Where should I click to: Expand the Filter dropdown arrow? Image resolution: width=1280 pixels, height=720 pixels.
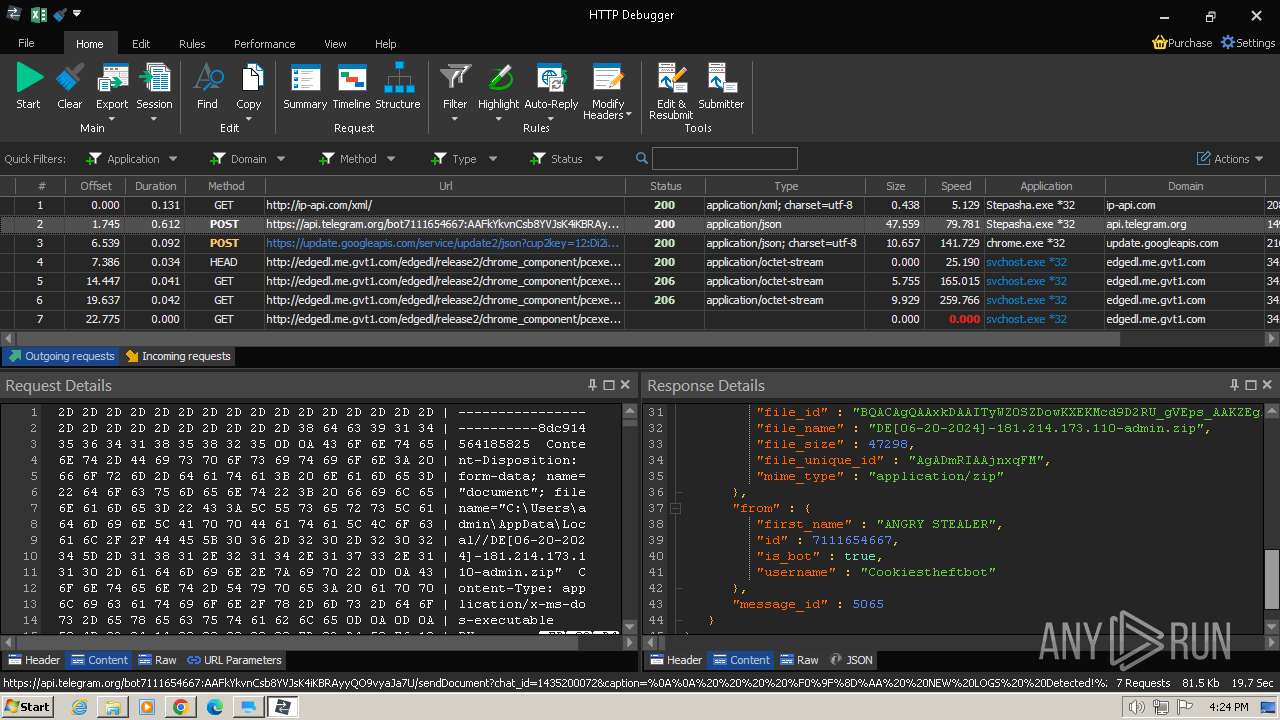tap(455, 119)
